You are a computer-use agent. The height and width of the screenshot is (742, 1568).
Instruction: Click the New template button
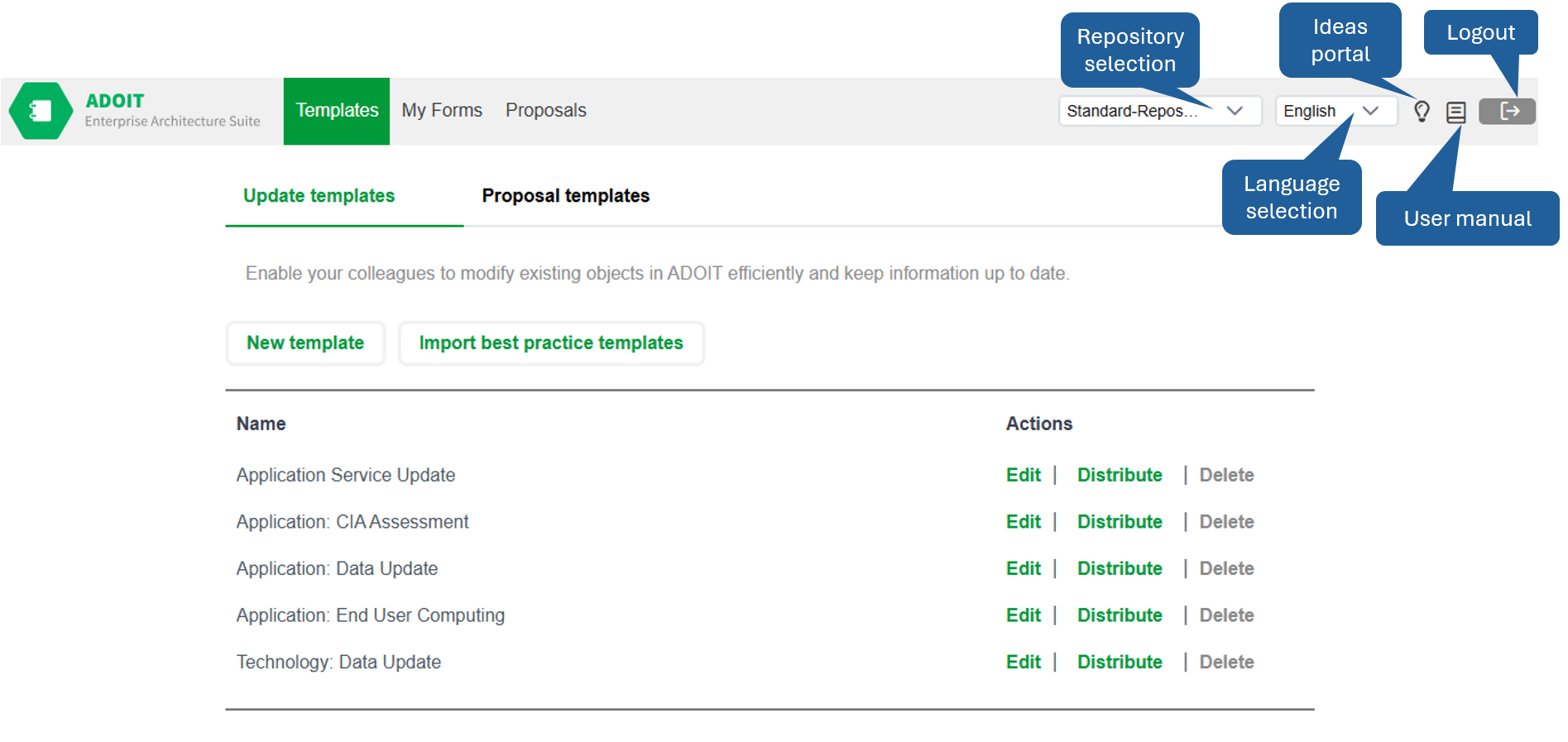(305, 343)
